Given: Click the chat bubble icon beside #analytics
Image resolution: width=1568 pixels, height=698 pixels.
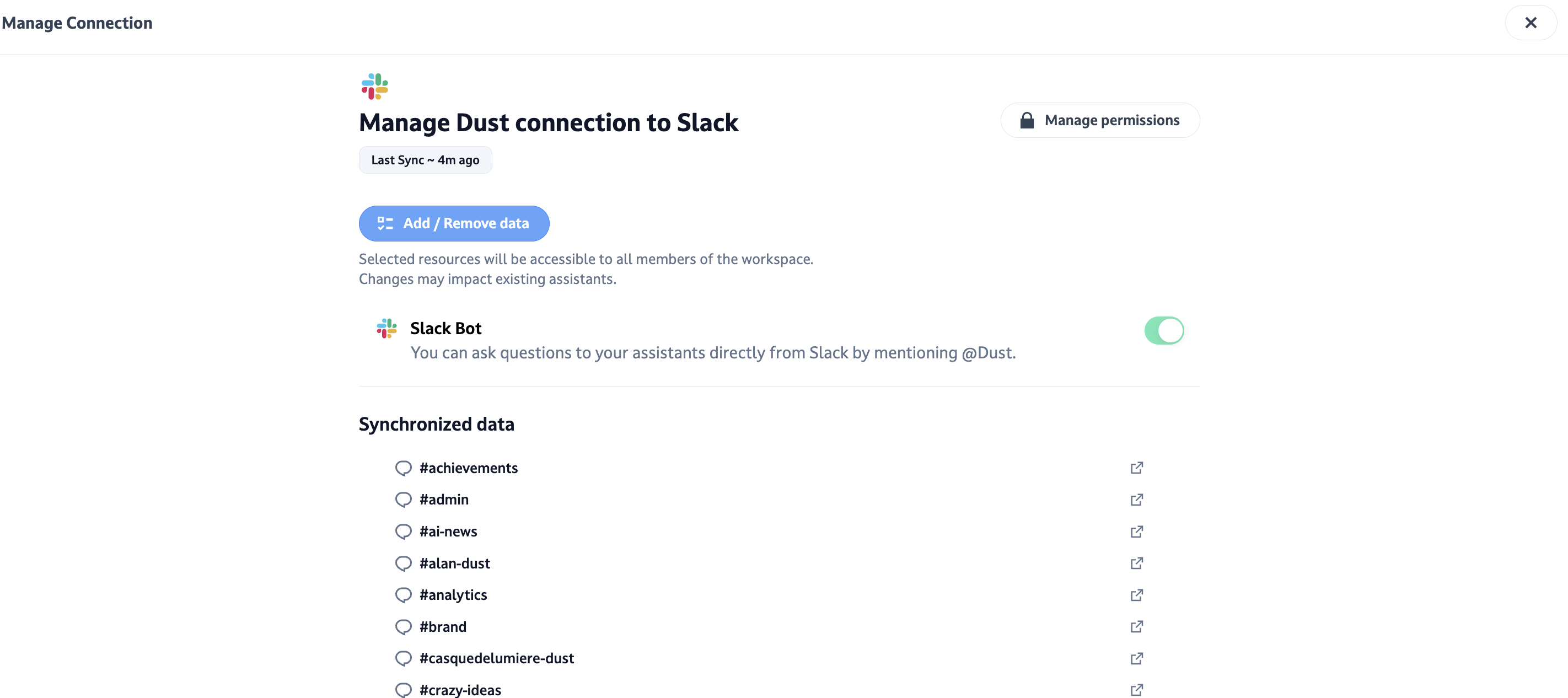Looking at the screenshot, I should [x=403, y=595].
